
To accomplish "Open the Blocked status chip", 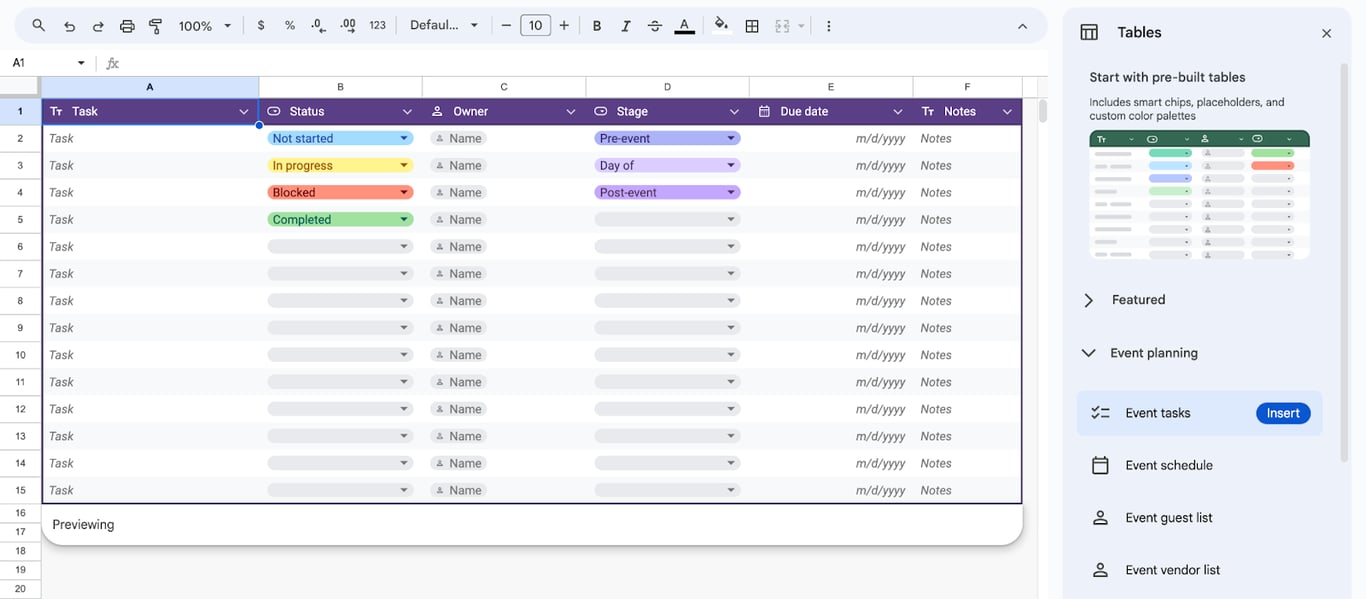I will [x=340, y=193].
